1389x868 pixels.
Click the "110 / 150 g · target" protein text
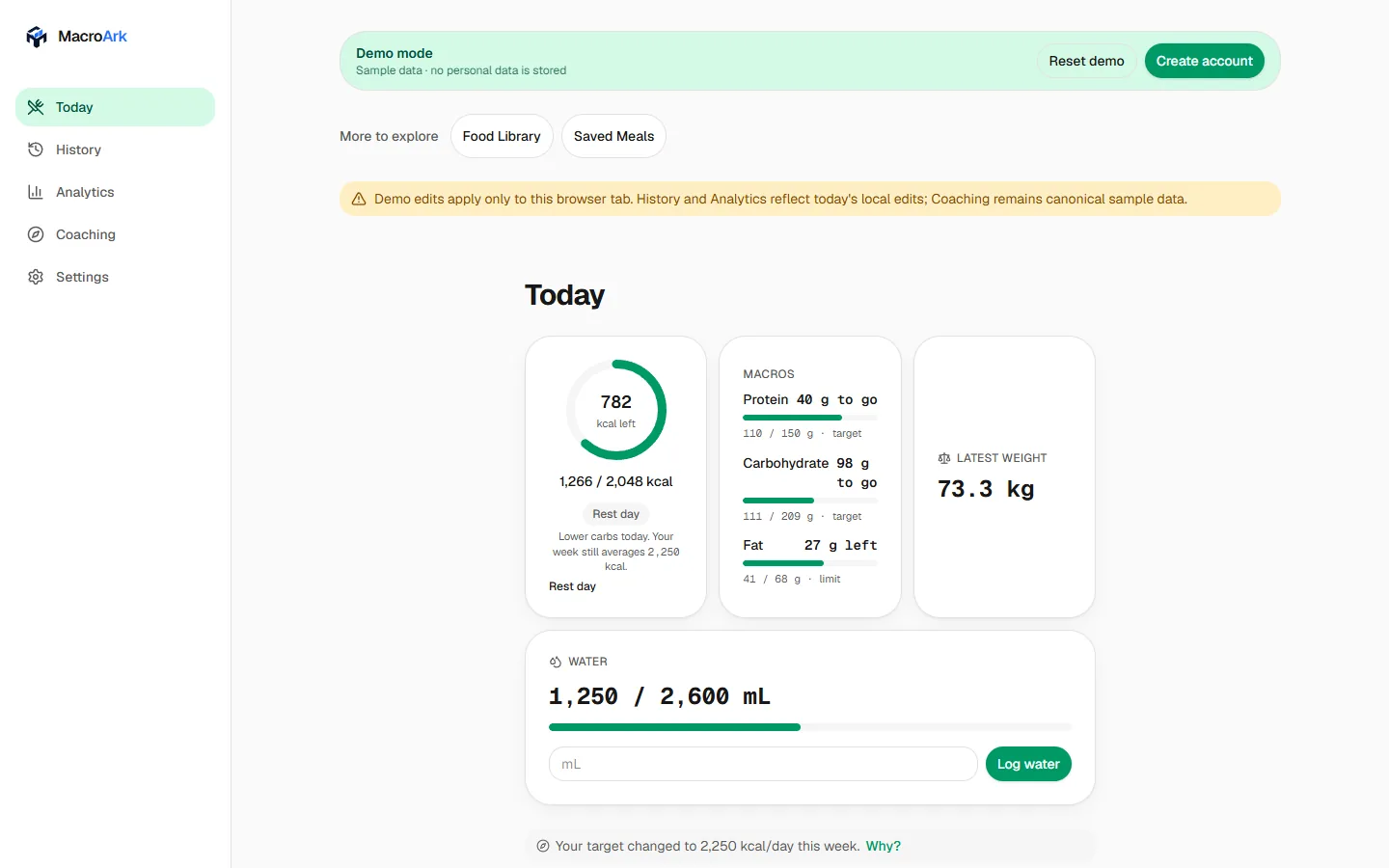803,434
